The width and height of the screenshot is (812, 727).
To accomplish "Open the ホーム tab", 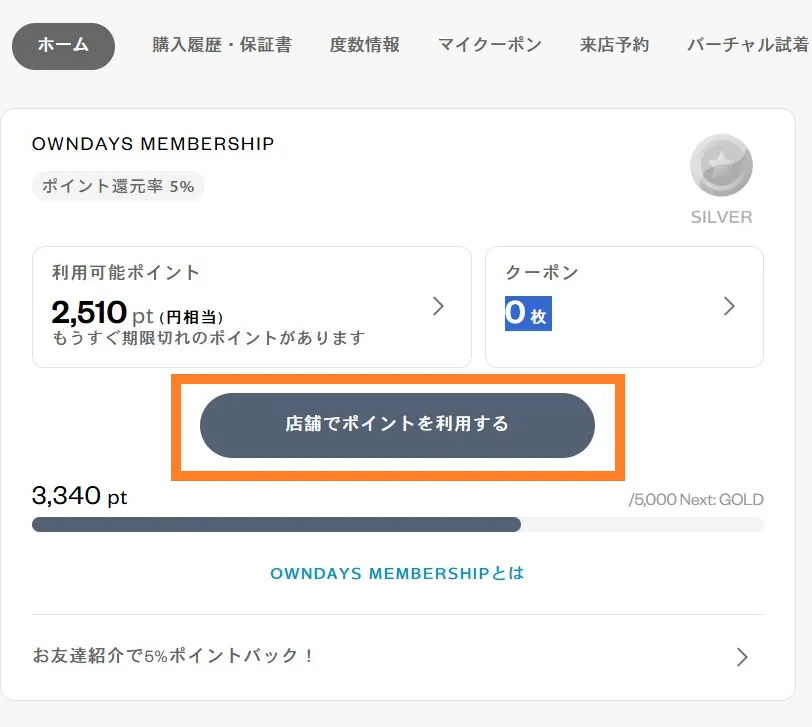I will (x=63, y=46).
